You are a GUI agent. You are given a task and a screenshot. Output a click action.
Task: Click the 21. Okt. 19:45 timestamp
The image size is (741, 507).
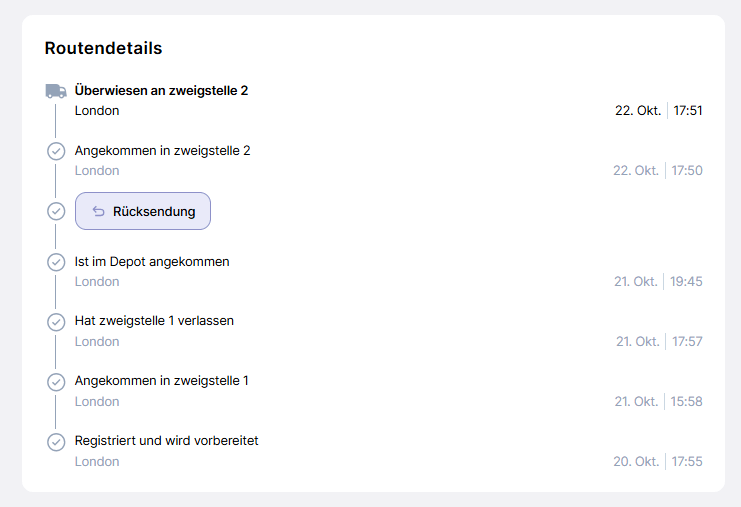[658, 282]
